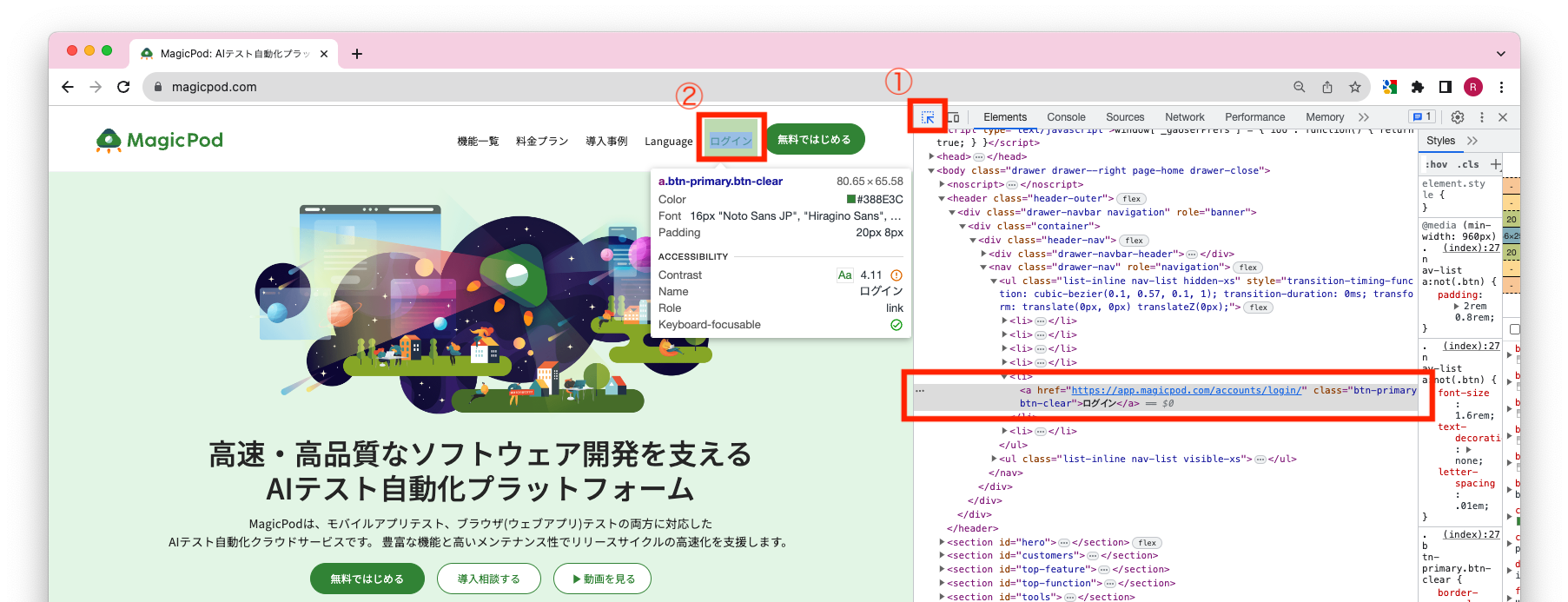
Task: Toggle flex badge on section hero
Action: click(x=1147, y=543)
